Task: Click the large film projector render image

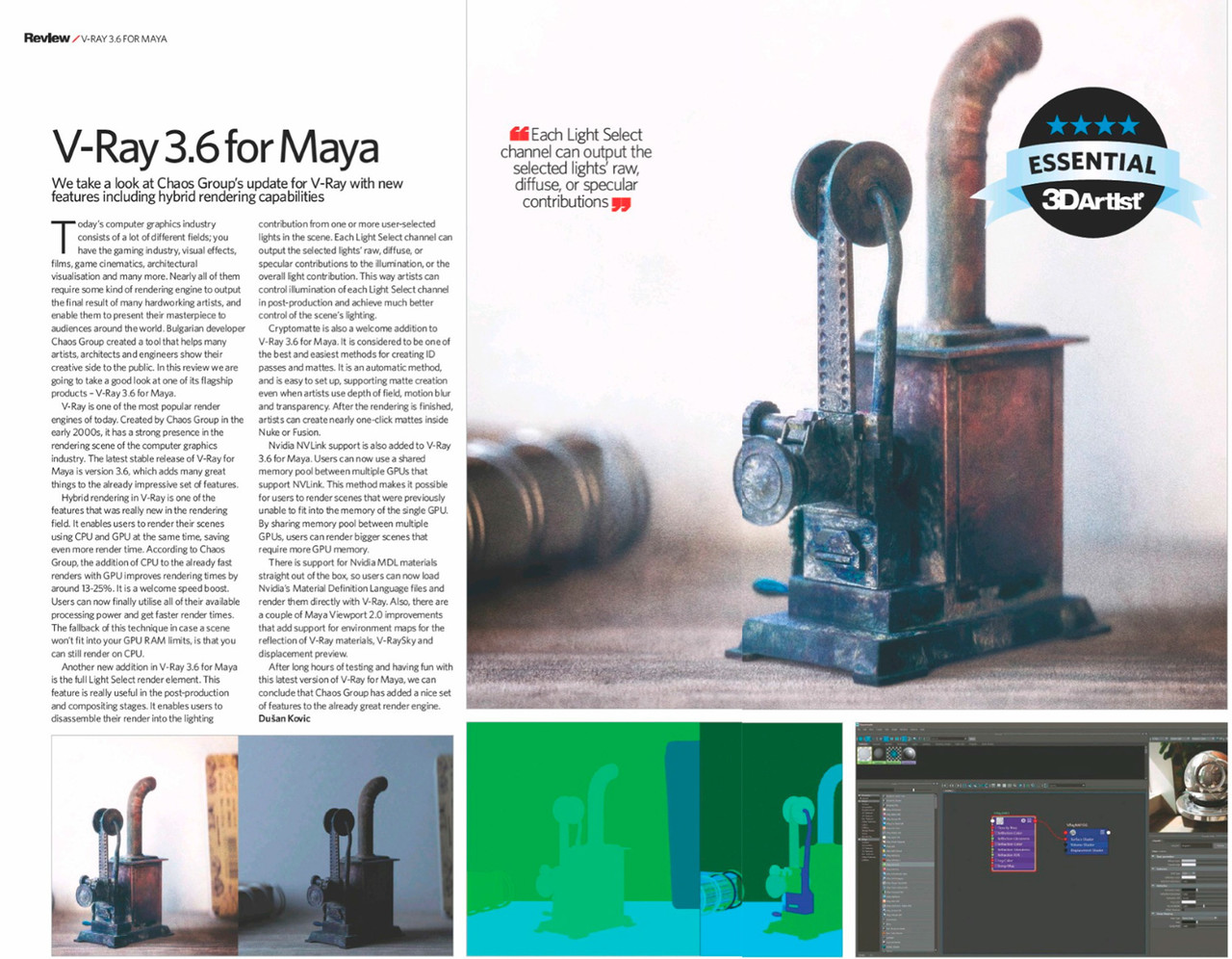Action: pos(847,354)
